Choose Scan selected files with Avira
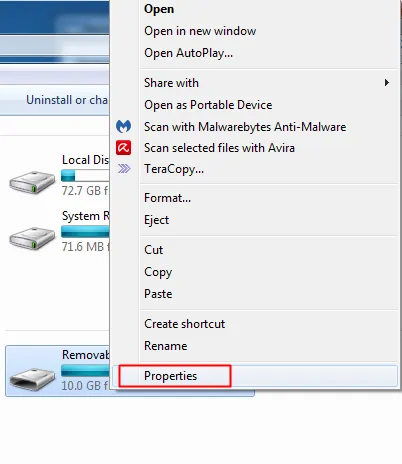The image size is (402, 464). pyautogui.click(x=219, y=148)
